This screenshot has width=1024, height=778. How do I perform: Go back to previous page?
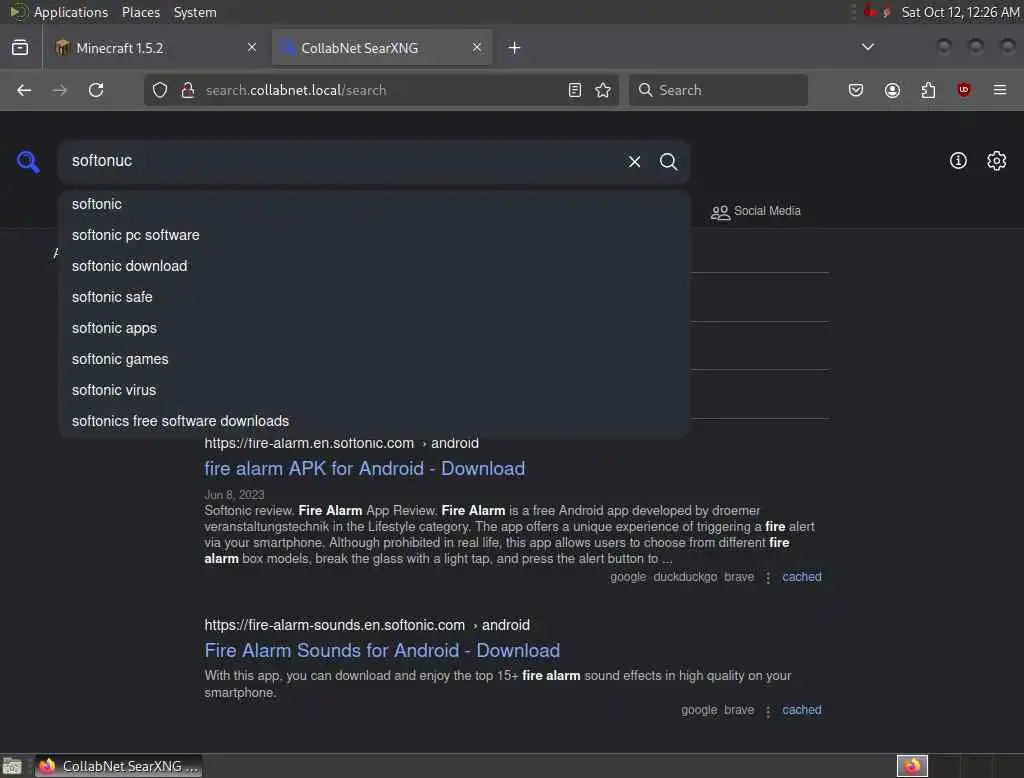tap(24, 90)
